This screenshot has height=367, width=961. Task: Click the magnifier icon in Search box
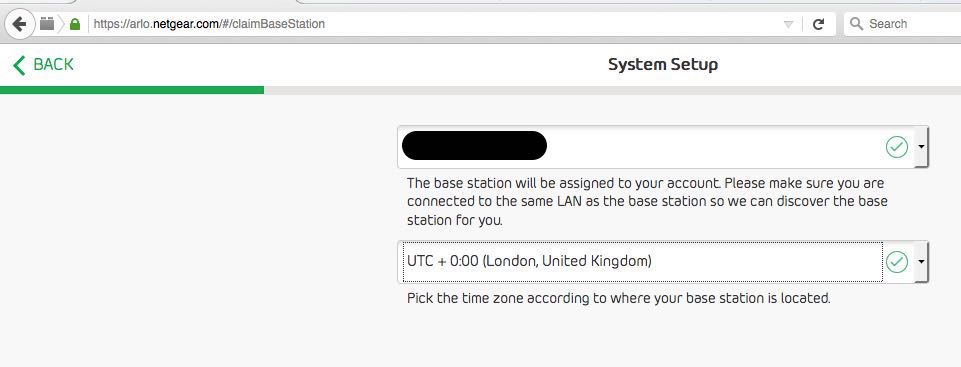856,24
